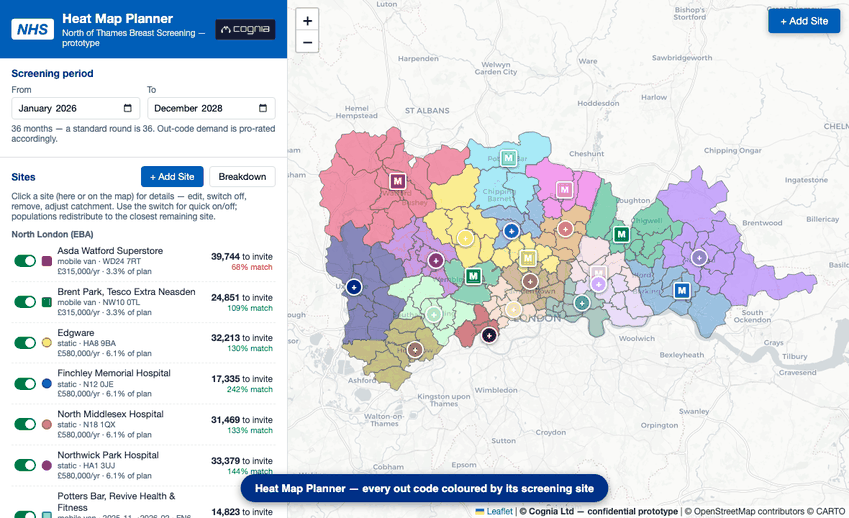Open the From date calendar picker icon
The image size is (849, 518).
point(128,108)
